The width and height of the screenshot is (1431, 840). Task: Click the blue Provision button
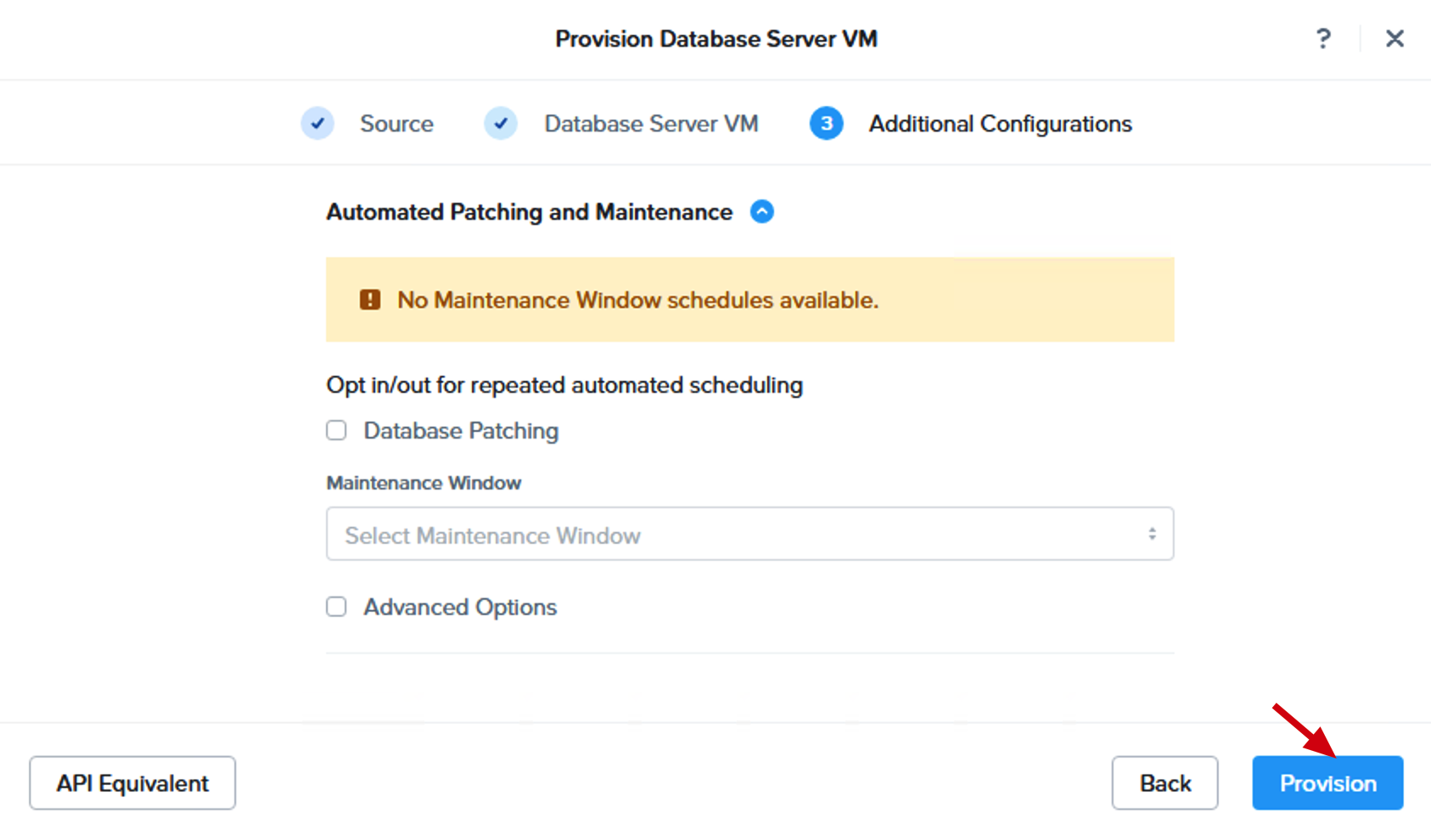point(1327,783)
